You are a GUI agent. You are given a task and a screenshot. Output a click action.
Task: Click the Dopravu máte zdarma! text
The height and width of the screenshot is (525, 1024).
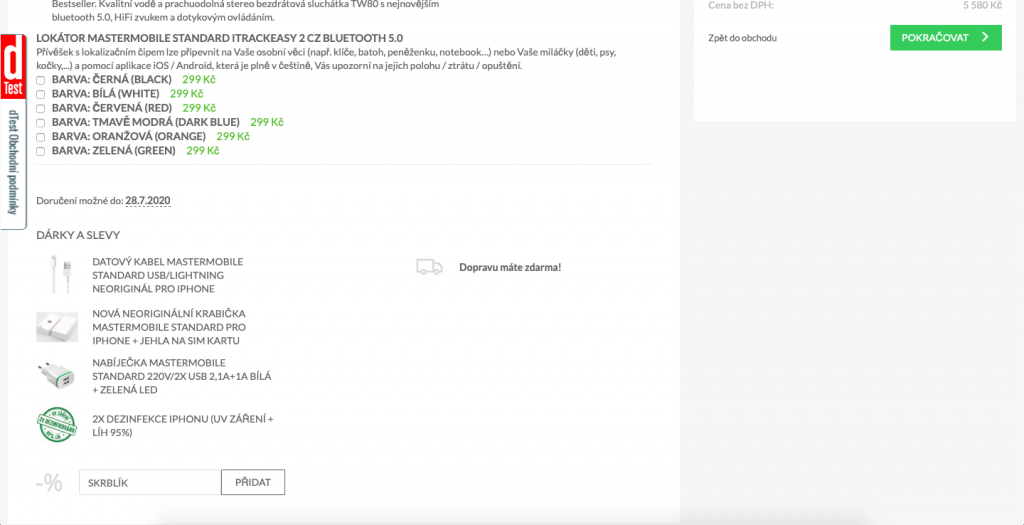510,267
